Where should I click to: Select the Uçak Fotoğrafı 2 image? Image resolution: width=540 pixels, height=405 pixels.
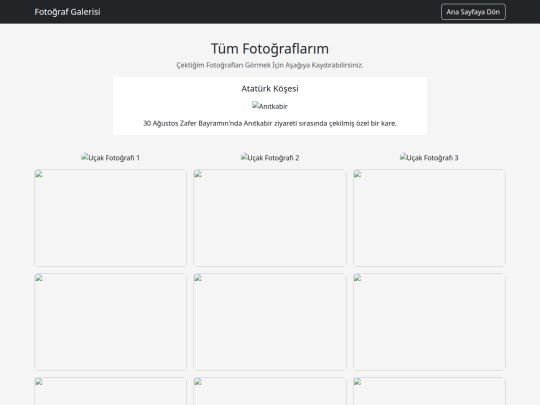(x=270, y=158)
